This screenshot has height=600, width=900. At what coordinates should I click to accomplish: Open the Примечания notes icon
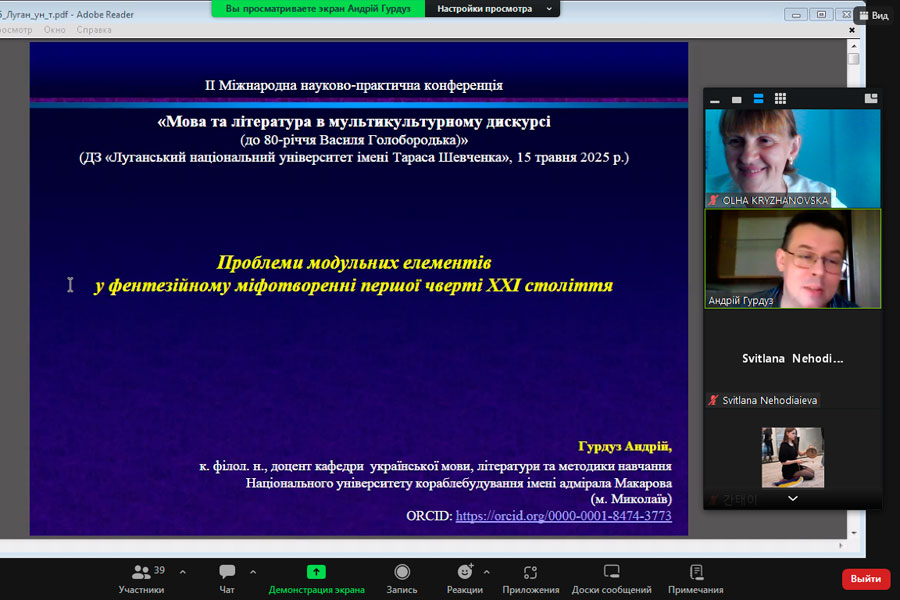tap(696, 571)
